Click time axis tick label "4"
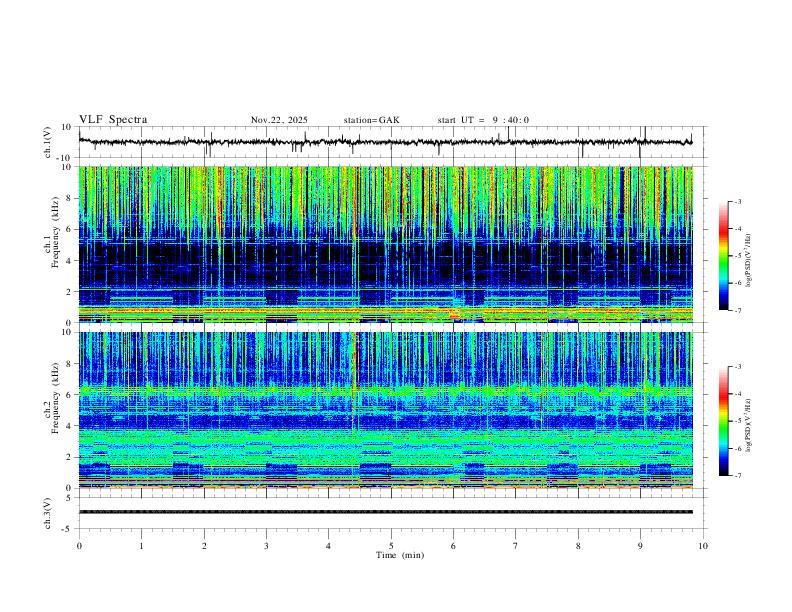The height and width of the screenshot is (612, 792). (x=328, y=546)
